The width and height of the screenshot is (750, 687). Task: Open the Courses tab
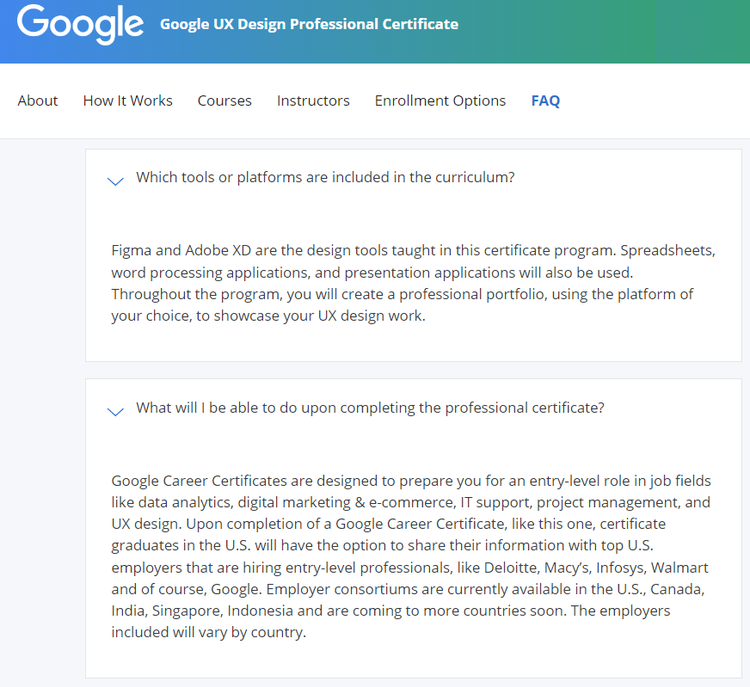tap(224, 100)
